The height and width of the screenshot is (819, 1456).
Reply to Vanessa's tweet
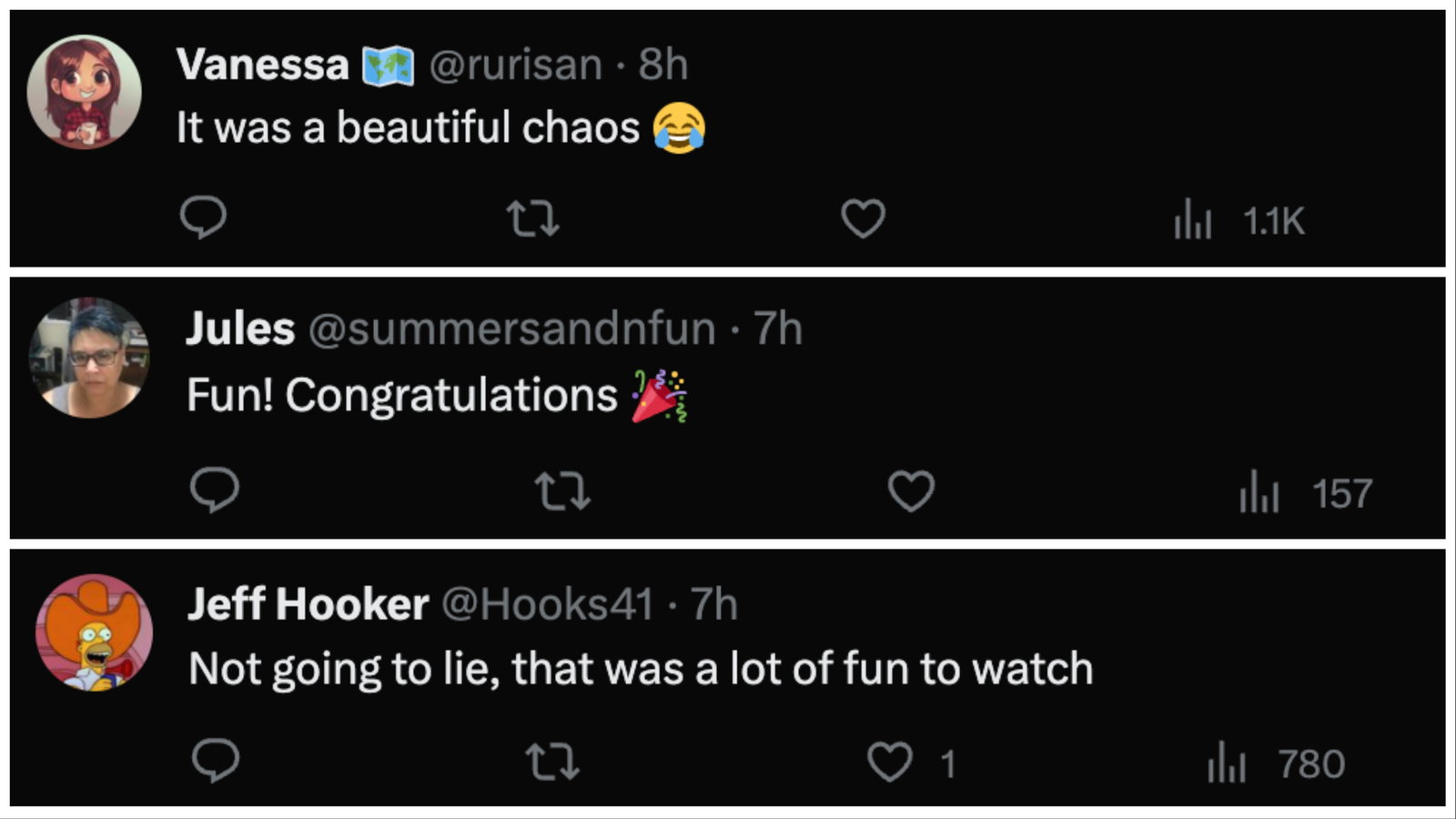[x=203, y=218]
